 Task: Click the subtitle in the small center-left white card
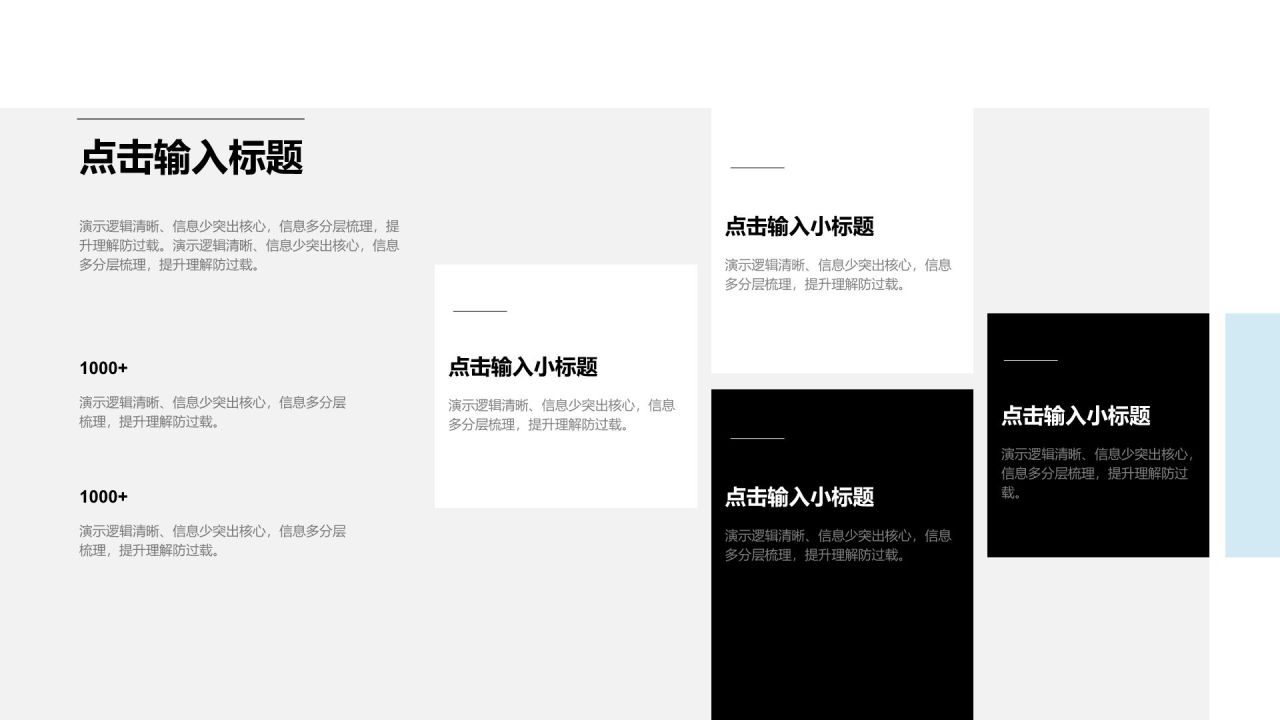pos(522,367)
